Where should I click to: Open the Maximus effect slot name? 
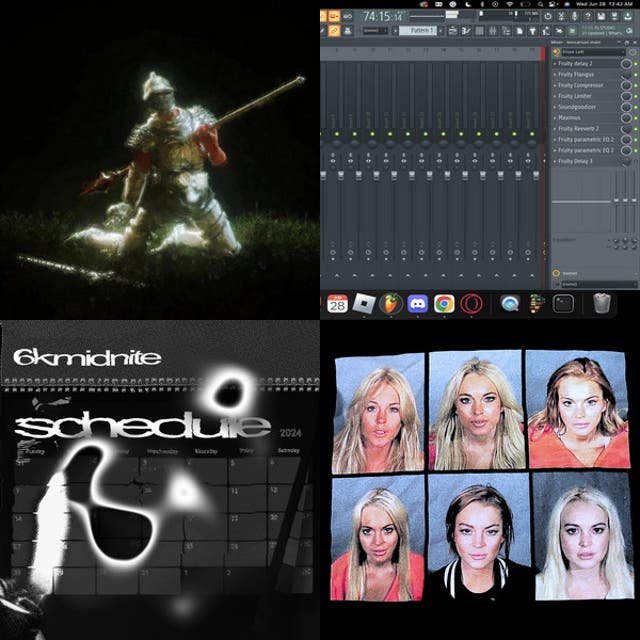coord(569,118)
